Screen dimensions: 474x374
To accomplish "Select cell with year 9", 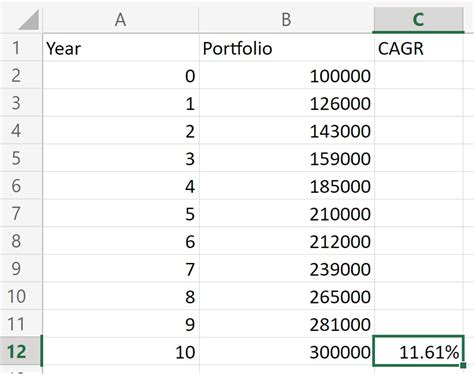I will point(121,324).
